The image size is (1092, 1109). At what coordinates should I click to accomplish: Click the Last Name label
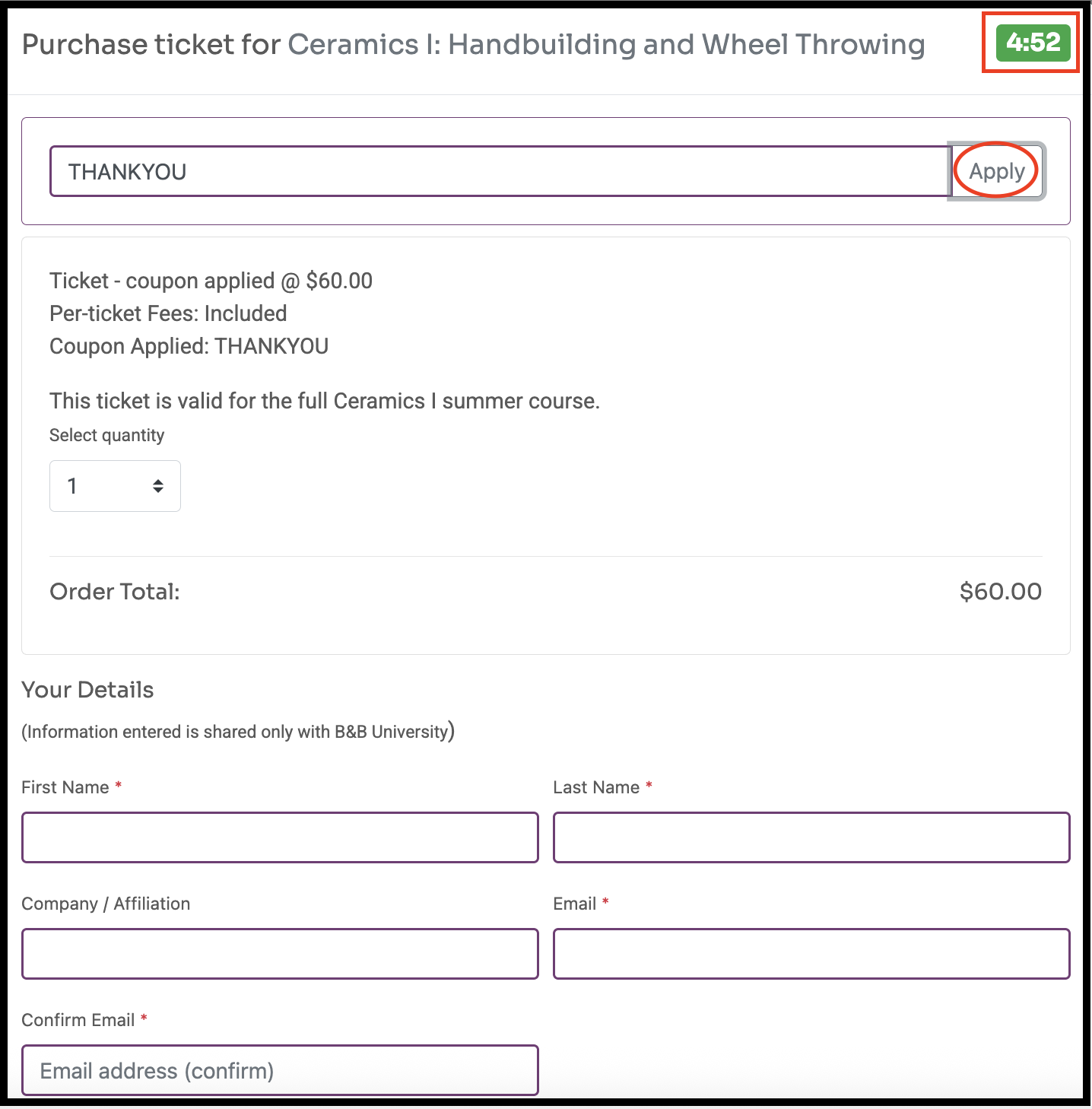point(596,787)
